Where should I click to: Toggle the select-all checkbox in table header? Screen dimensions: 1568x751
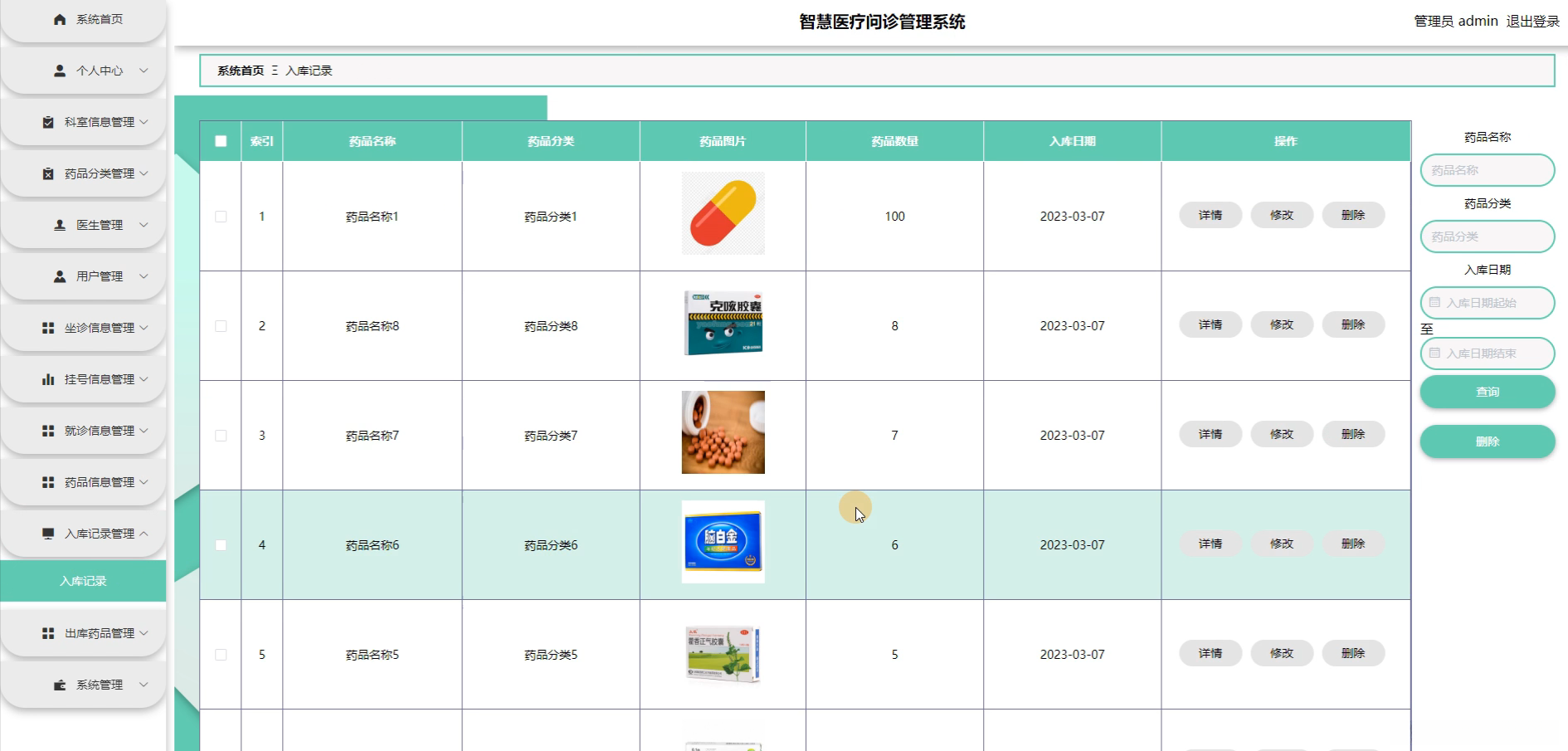[221, 141]
